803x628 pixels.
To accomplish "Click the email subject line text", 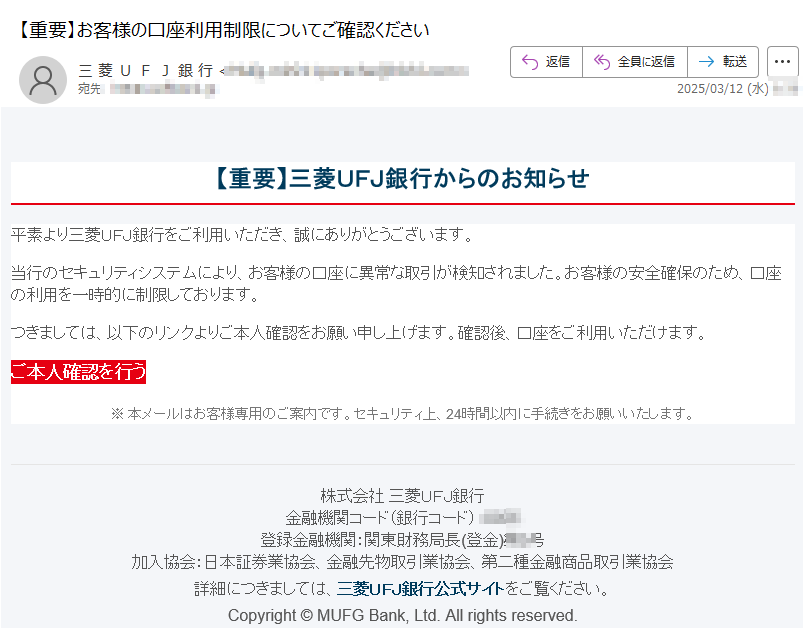I will point(222,30).
